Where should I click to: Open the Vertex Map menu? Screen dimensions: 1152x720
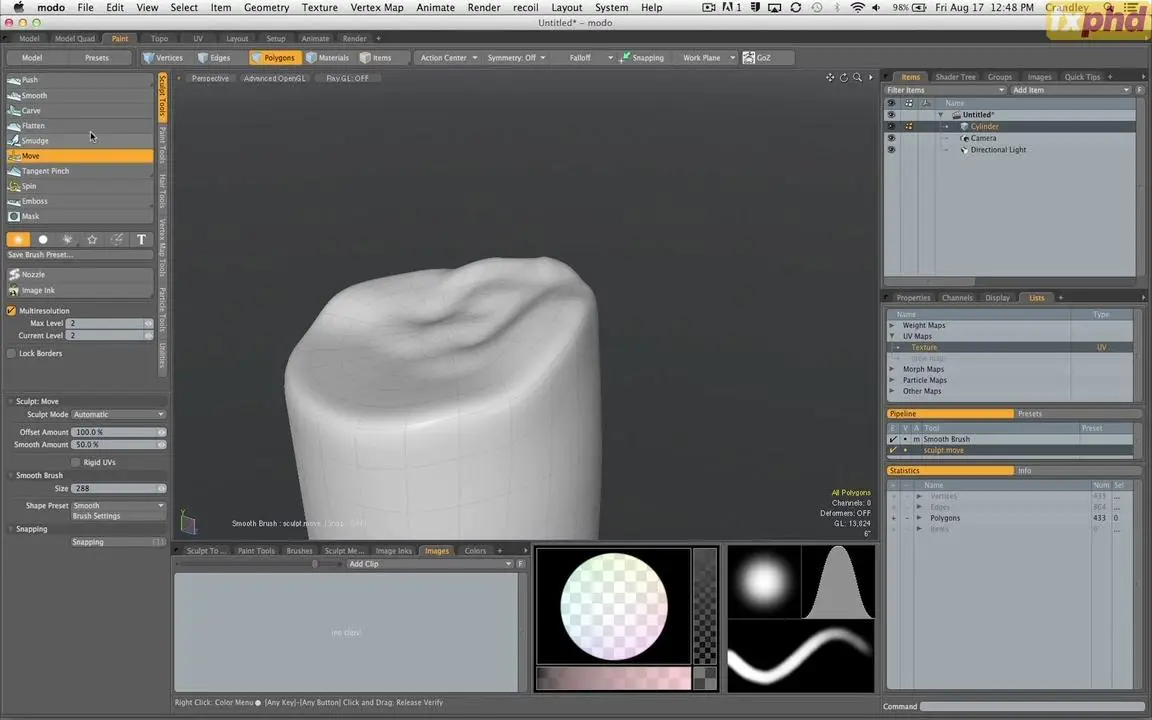click(377, 7)
